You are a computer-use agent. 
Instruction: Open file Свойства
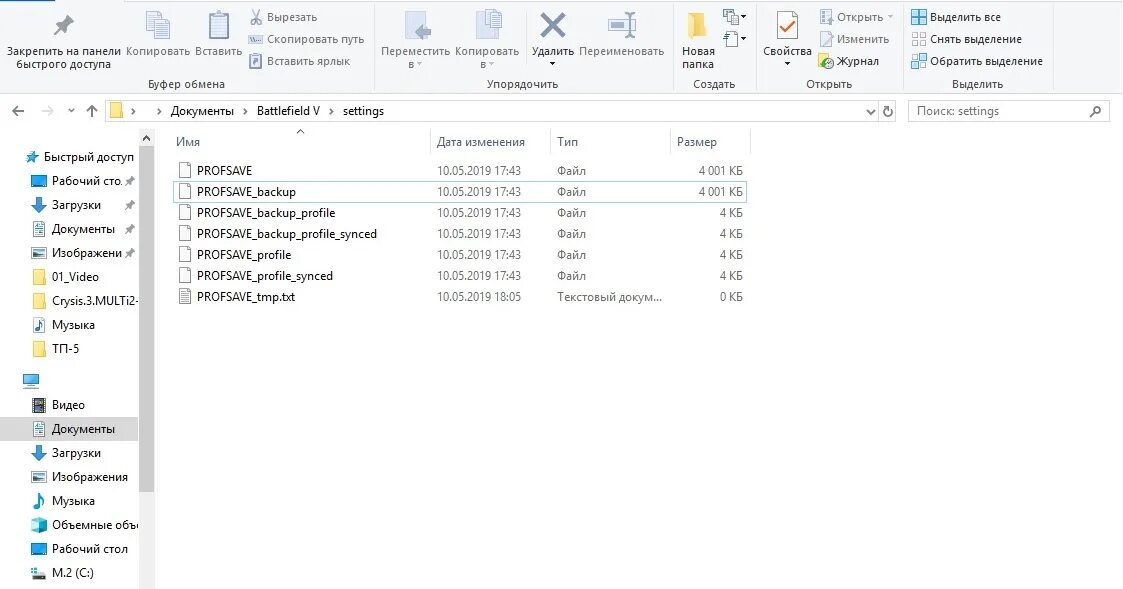click(787, 33)
